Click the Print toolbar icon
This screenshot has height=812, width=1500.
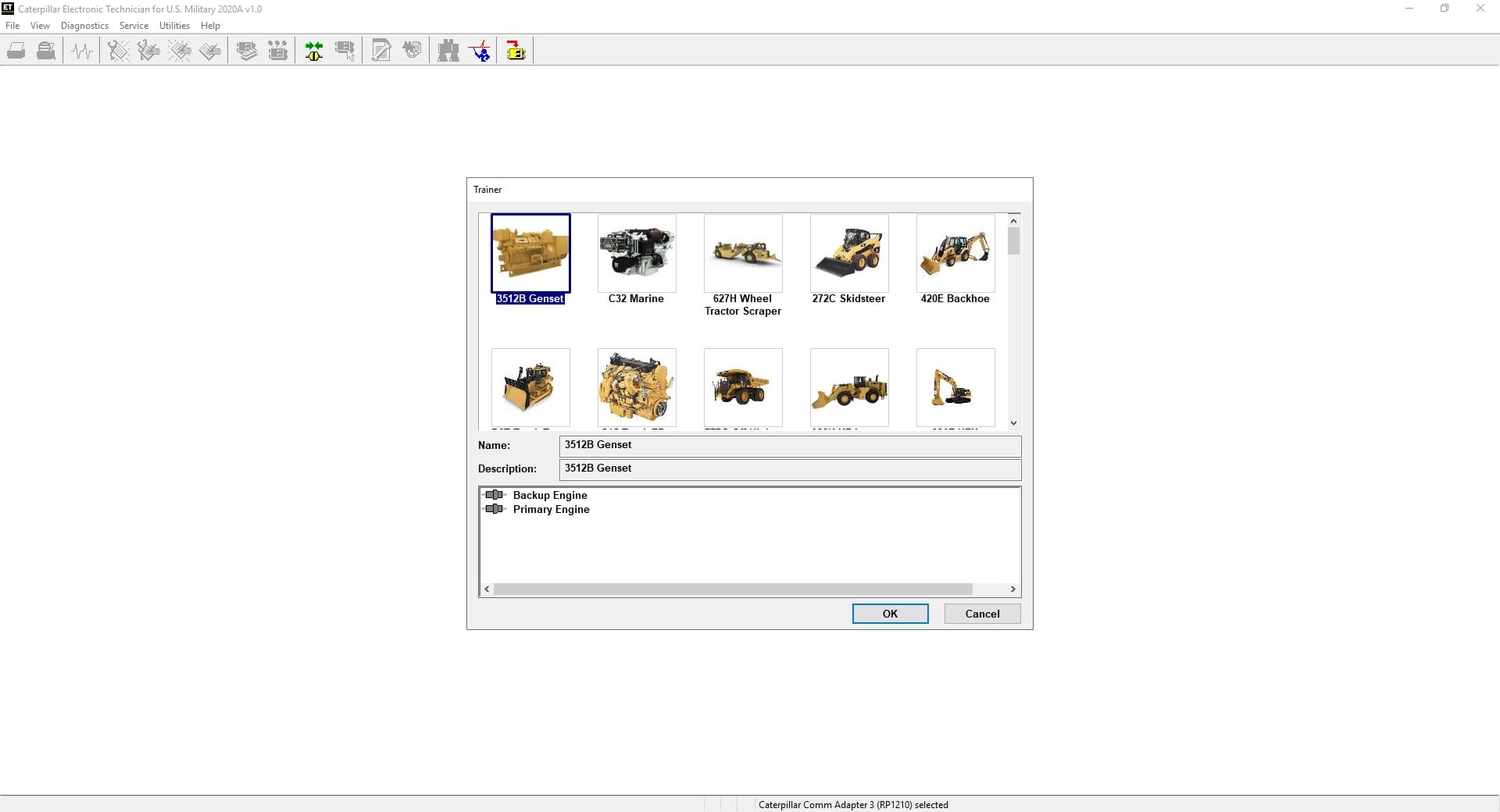[16, 52]
